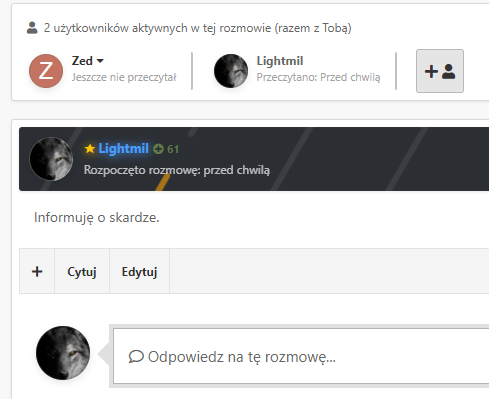Click the user icon beside active users count
489x399 pixels.
(32, 28)
